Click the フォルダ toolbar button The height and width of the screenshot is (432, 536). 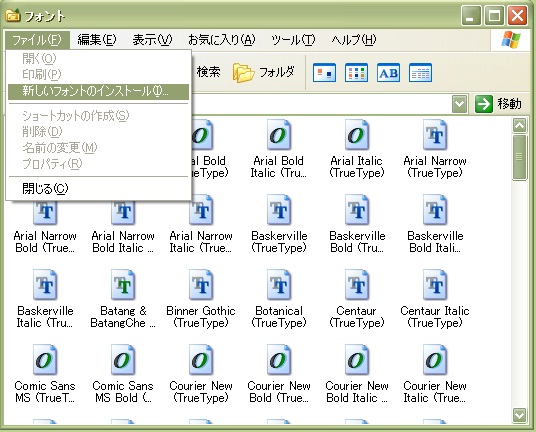pos(264,72)
